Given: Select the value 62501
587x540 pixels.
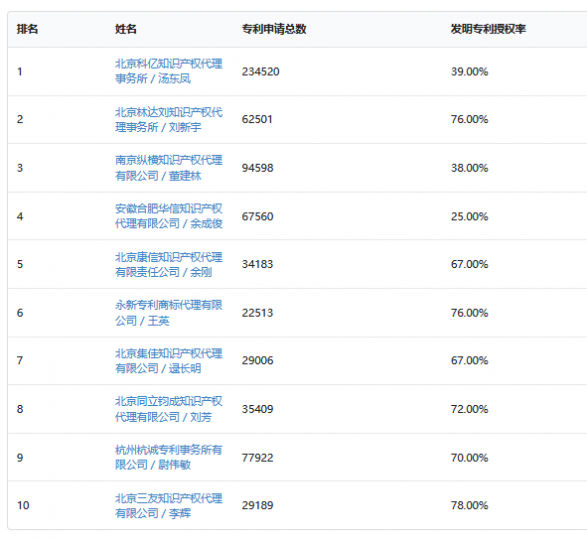Looking at the screenshot, I should point(257,119).
